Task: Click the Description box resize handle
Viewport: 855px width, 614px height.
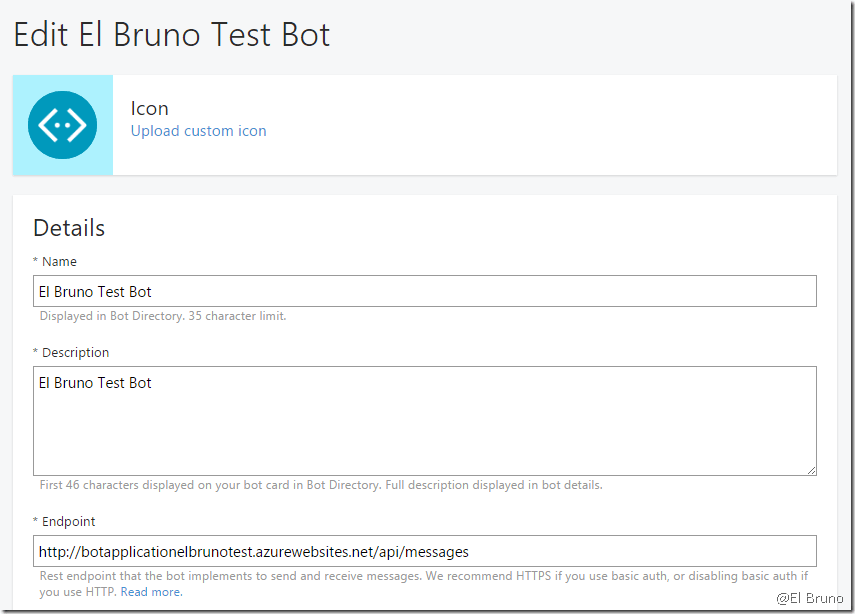Action: 811,470
